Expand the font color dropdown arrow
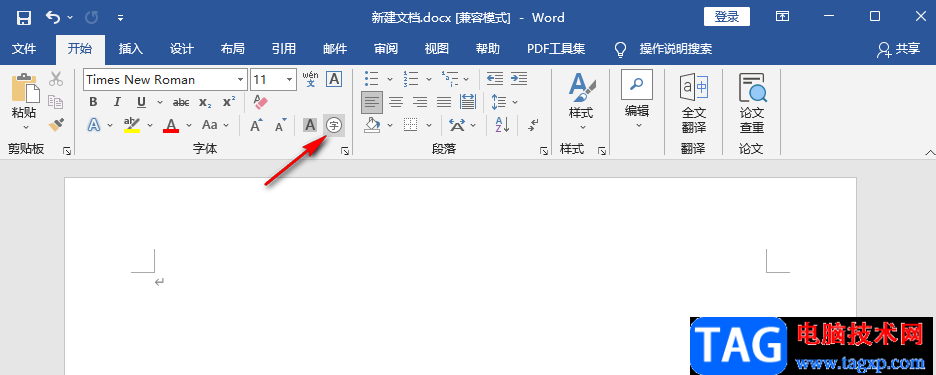936x375 pixels. (189, 125)
